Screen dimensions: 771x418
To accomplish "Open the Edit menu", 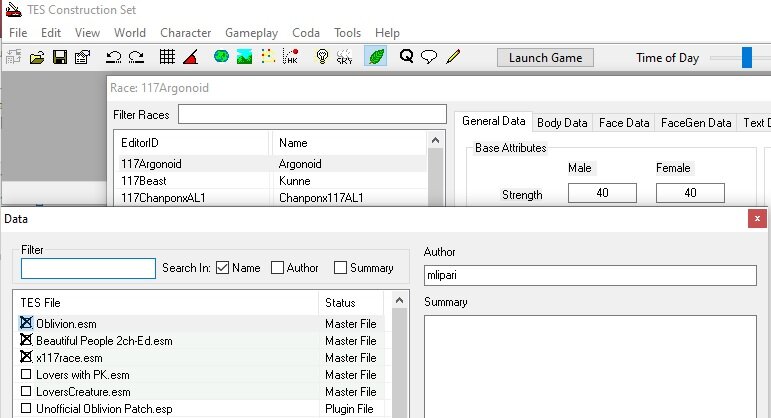I will [x=51, y=33].
